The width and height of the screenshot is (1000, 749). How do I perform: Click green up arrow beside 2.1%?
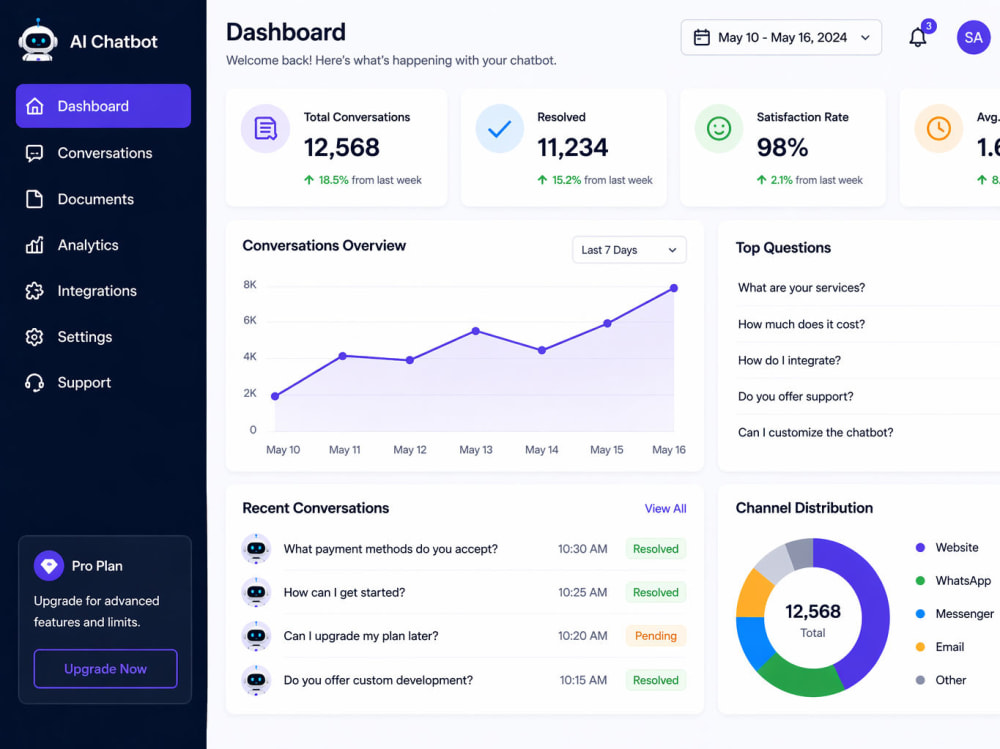761,180
